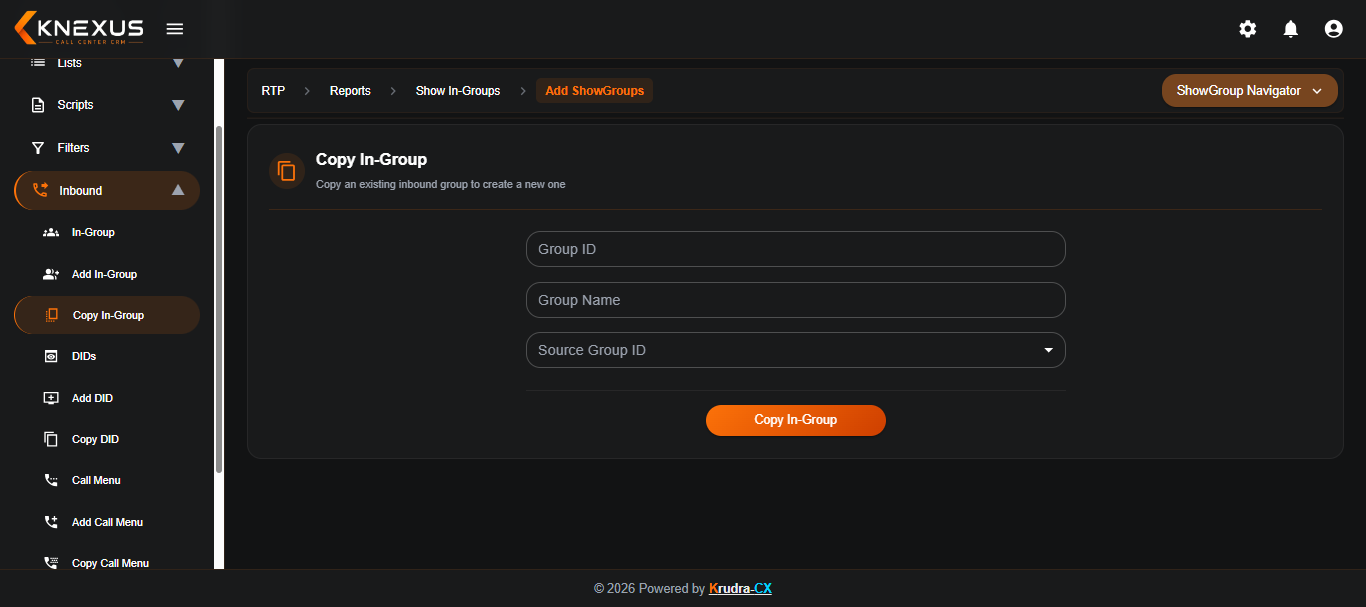Open the Source Group ID dropdown
1366x607 pixels.
(796, 350)
